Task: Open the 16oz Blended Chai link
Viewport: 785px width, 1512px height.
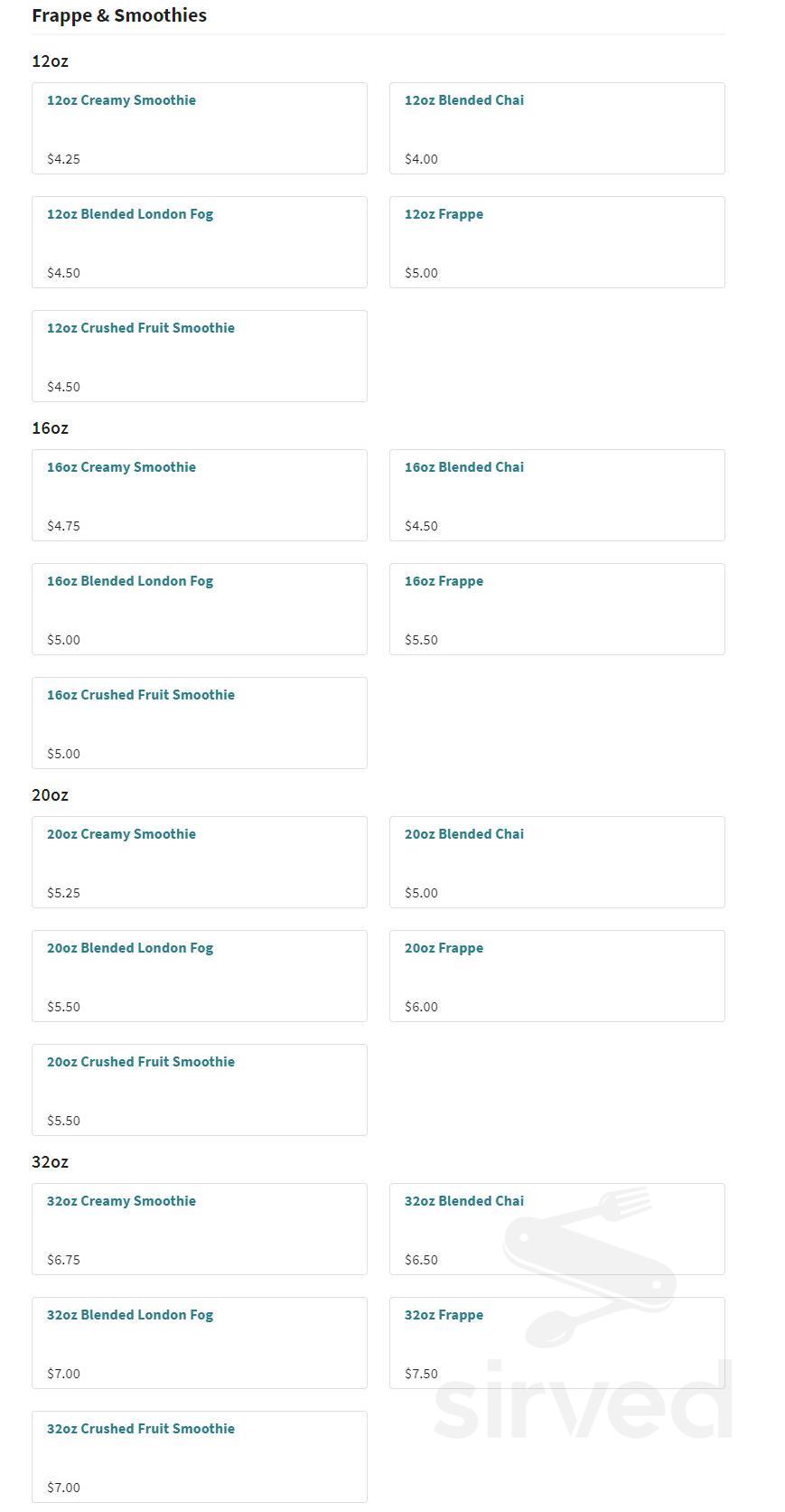Action: 464,467
